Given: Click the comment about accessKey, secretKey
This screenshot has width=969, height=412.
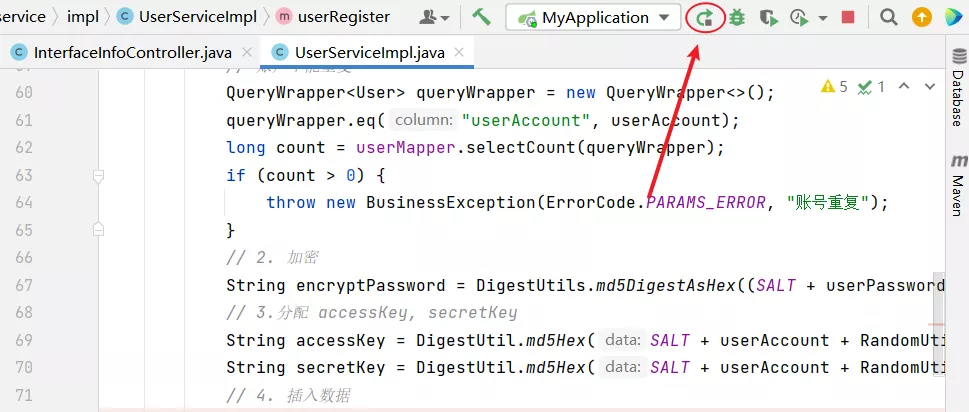Looking at the screenshot, I should click(x=371, y=313).
